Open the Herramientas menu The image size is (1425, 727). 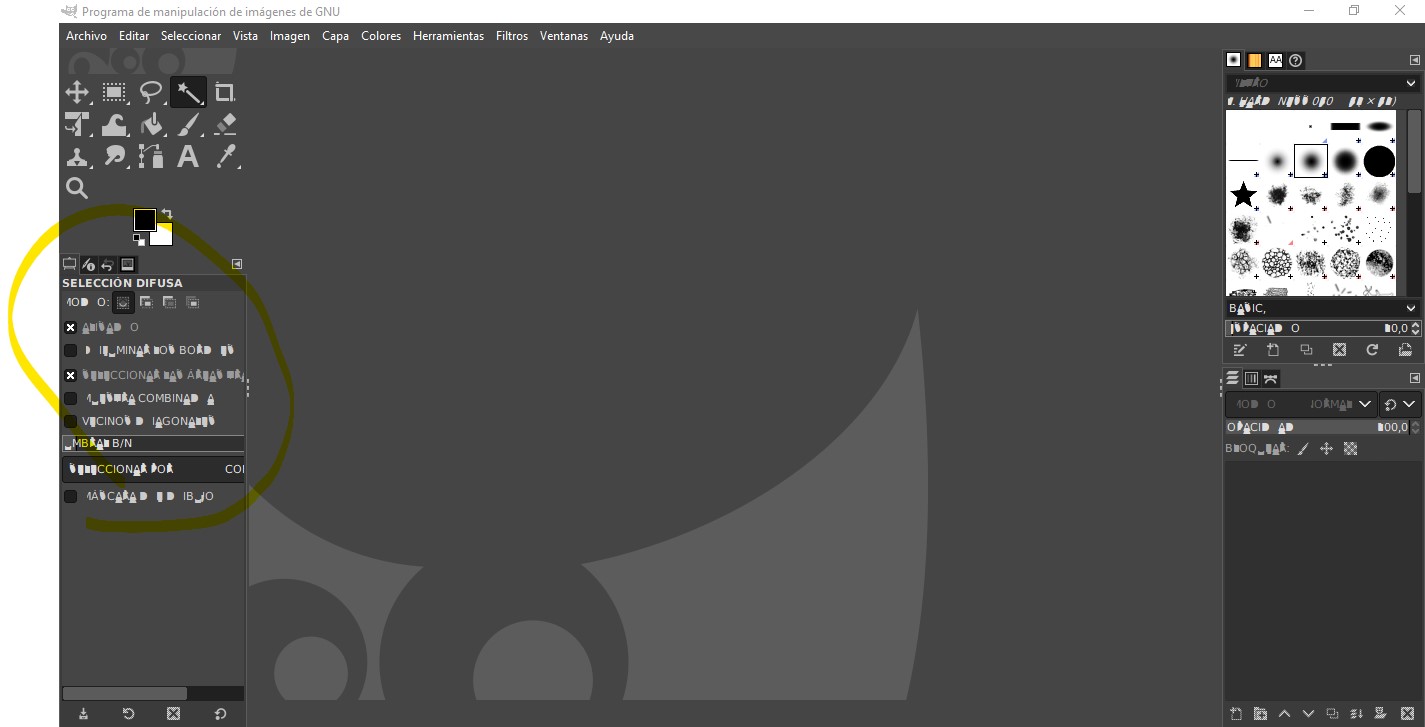pos(448,36)
